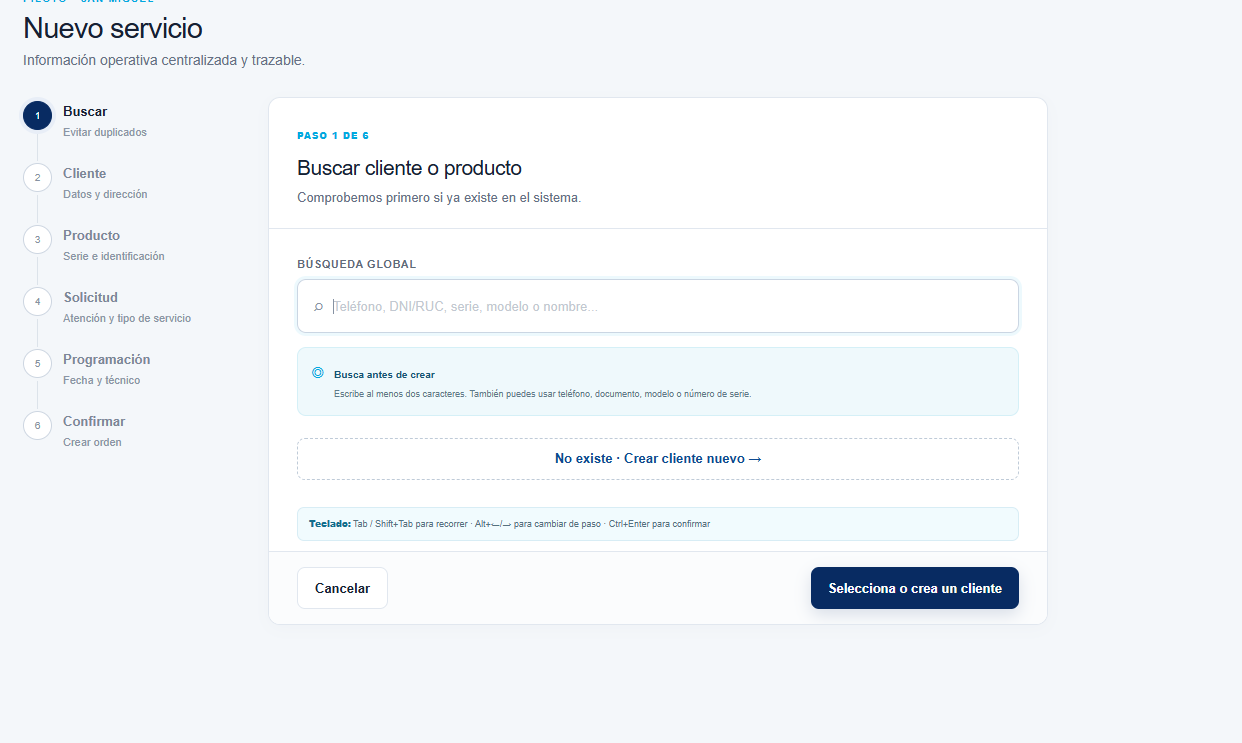
Task: Click "Atención y tipo de servicio" subtitle
Action: point(127,318)
